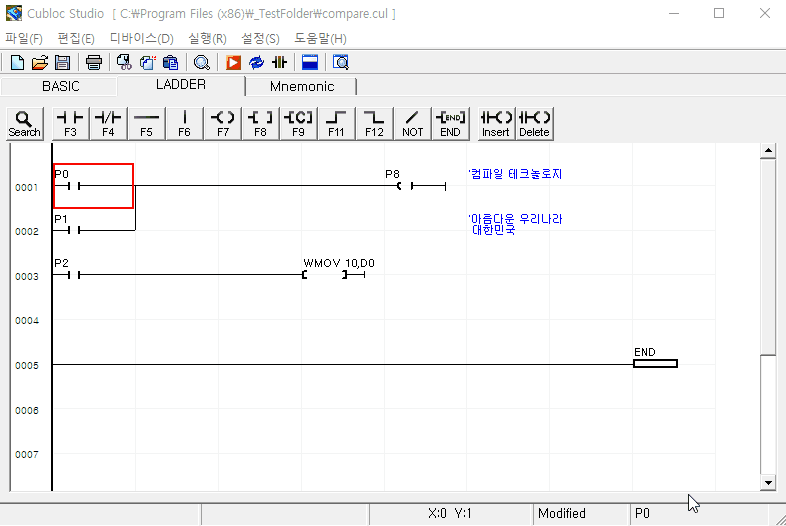
Task: Switch to the BASIC tab
Action: point(60,87)
